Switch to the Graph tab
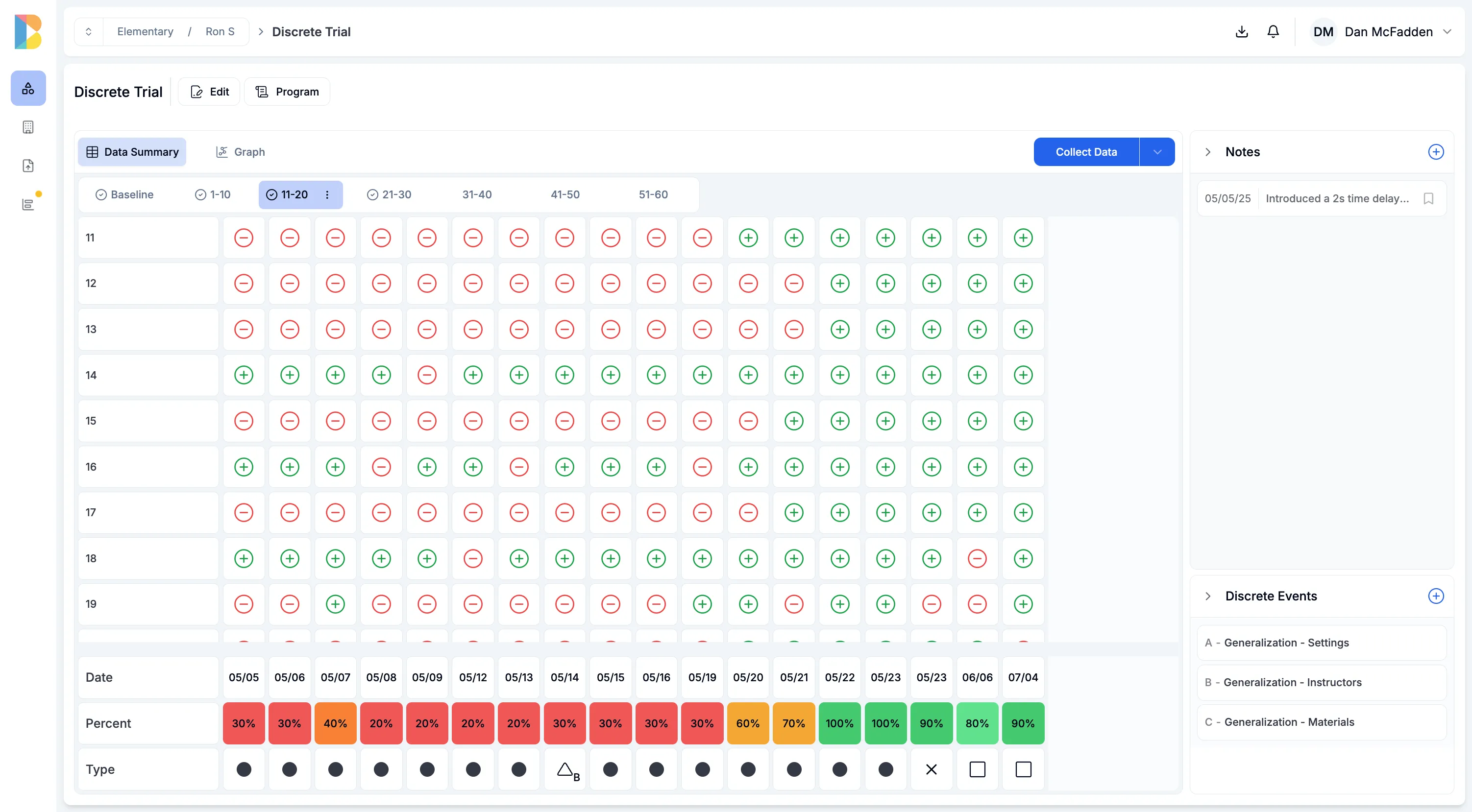1472x812 pixels. pyautogui.click(x=241, y=152)
